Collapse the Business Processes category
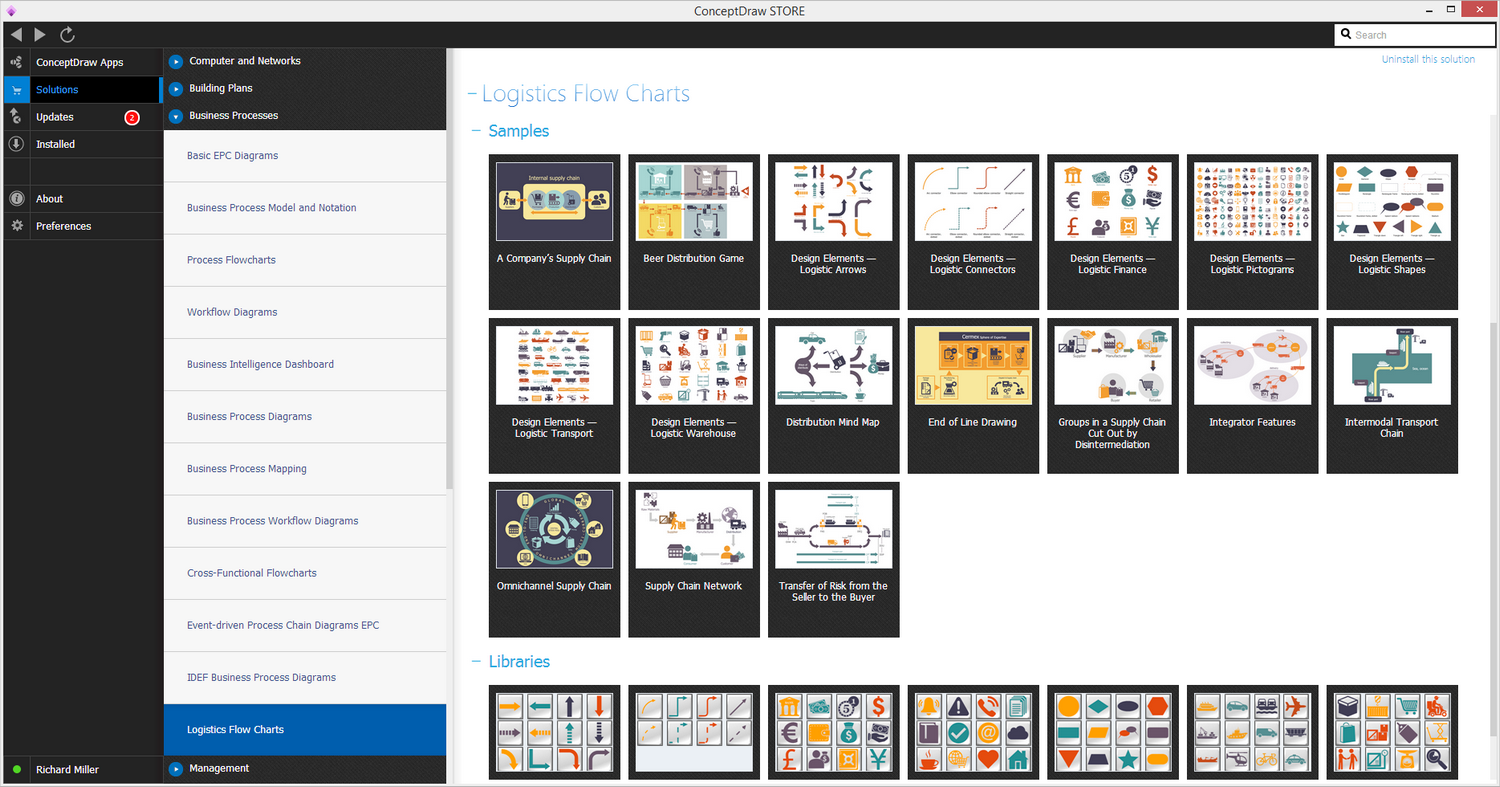1500x787 pixels. coord(176,116)
